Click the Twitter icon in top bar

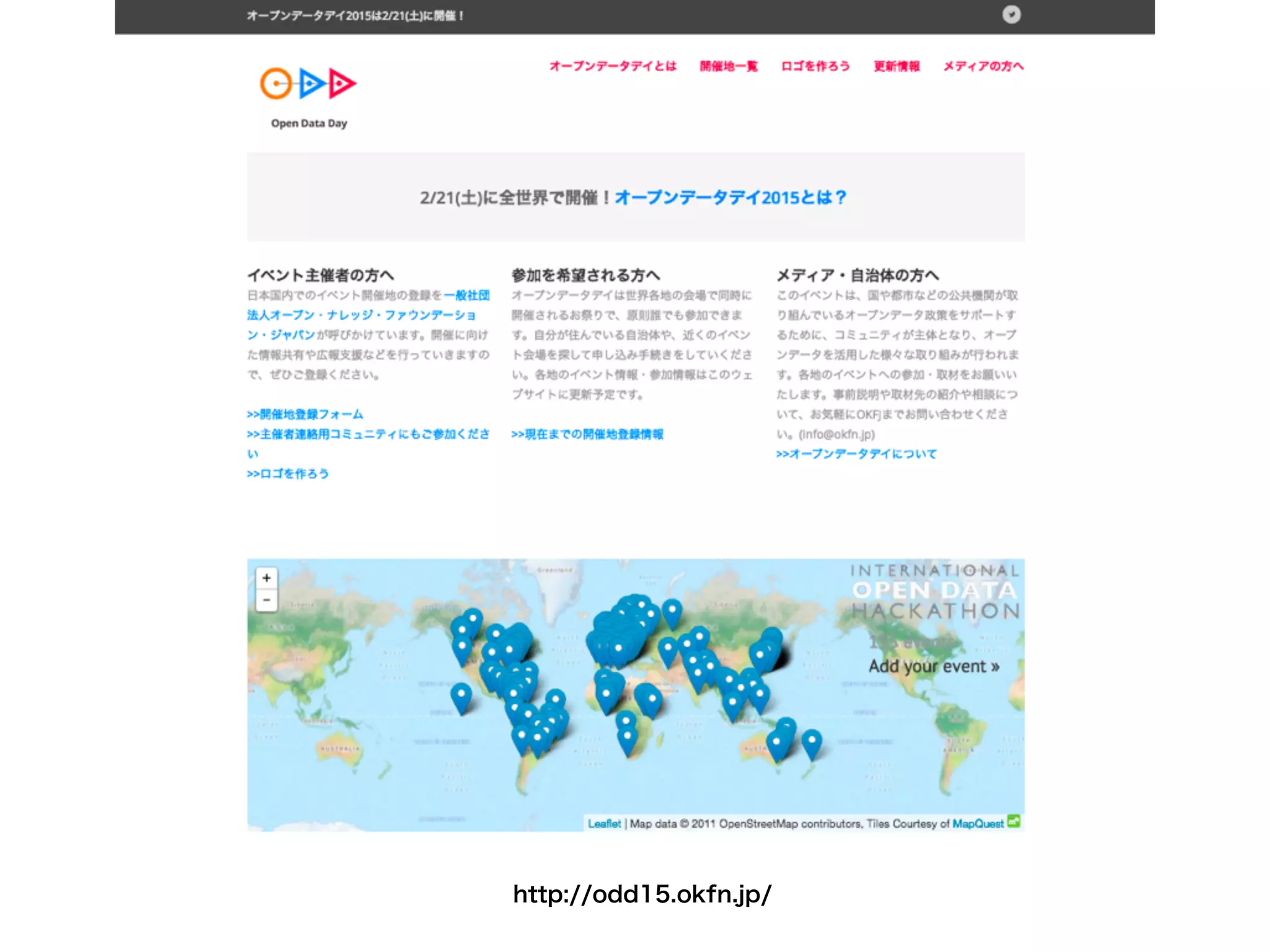click(x=1011, y=14)
